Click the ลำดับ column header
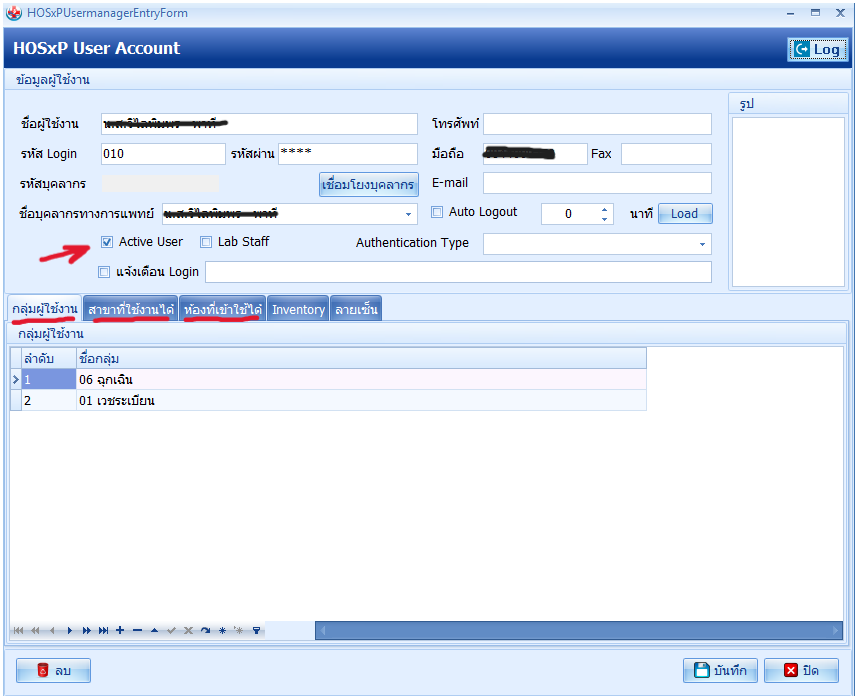 (x=48, y=359)
